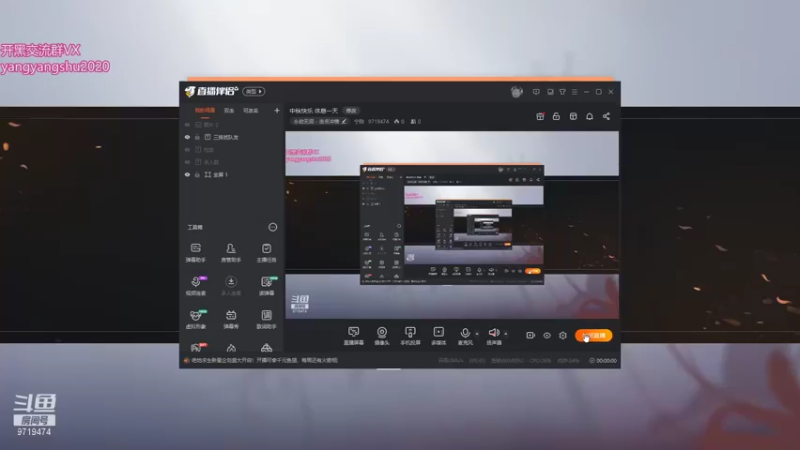800x450 pixels.
Task: Click the shirt skin icon in title bar
Action: tap(562, 92)
